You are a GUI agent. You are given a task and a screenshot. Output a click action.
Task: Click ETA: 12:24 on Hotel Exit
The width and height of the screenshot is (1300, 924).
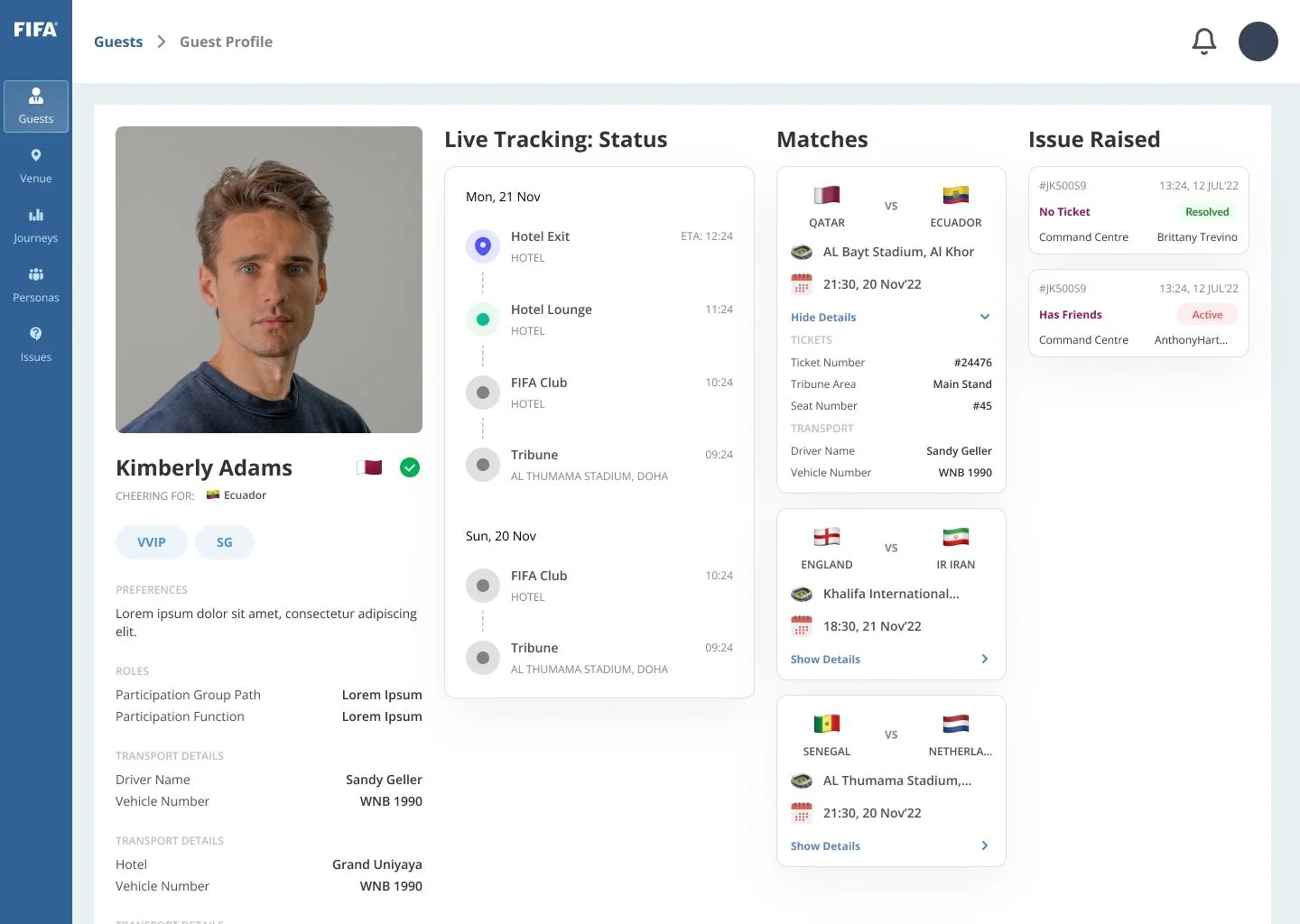707,236
